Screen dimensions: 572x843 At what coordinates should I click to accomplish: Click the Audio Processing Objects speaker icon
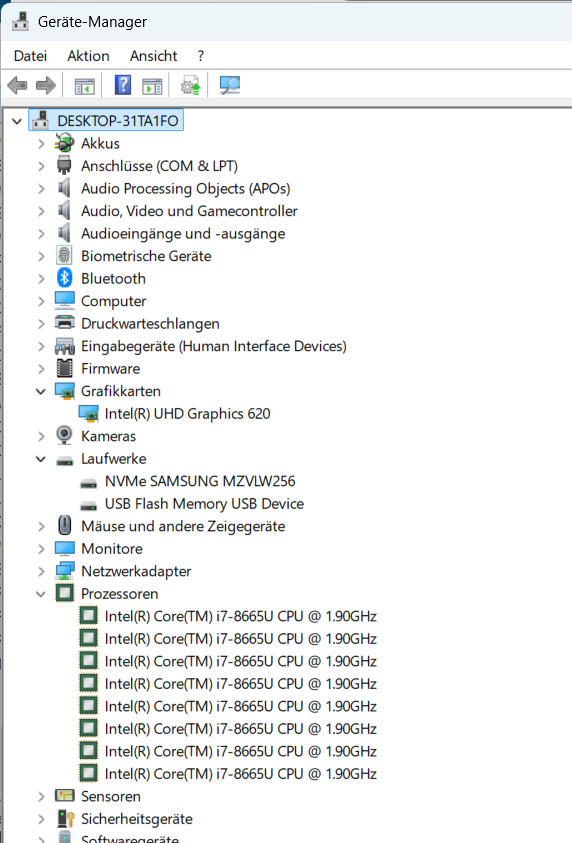[x=64, y=188]
